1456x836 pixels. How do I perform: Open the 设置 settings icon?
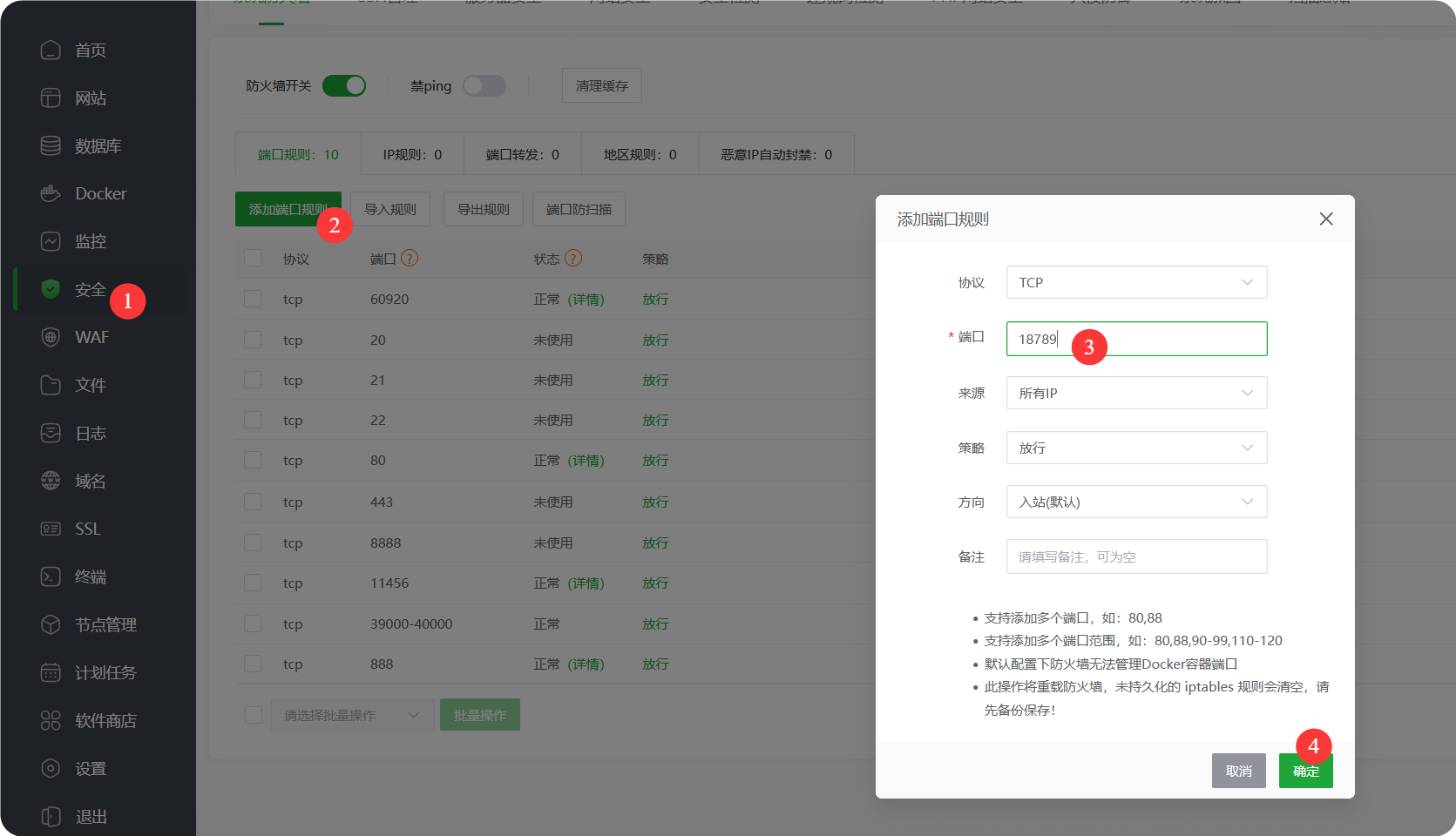[x=51, y=768]
